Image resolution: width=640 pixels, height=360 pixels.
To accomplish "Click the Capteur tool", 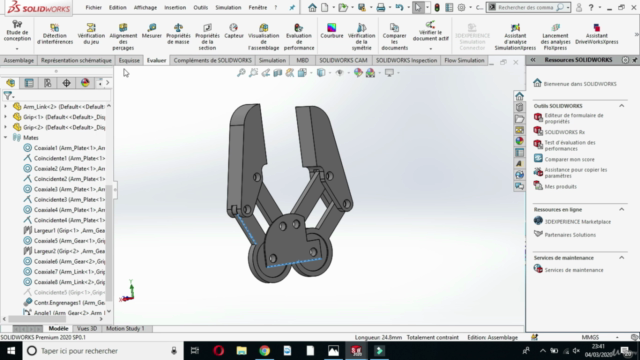I will [234, 31].
